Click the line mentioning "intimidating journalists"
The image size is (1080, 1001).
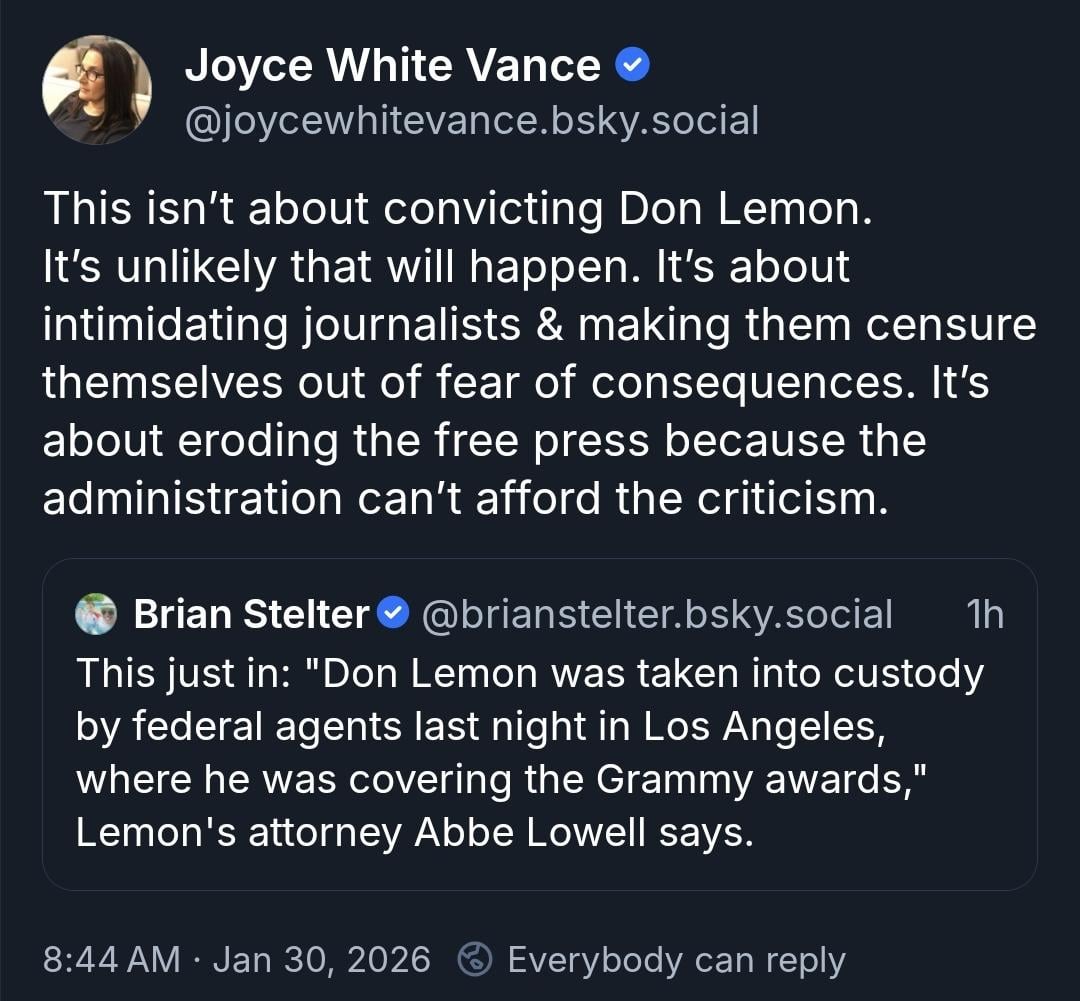538,325
